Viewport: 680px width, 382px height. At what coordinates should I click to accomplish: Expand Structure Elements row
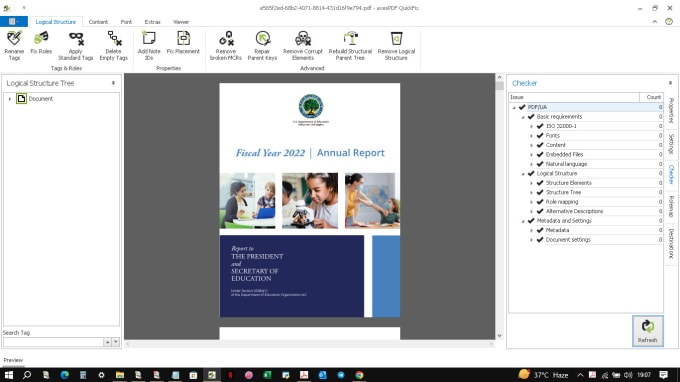531,183
